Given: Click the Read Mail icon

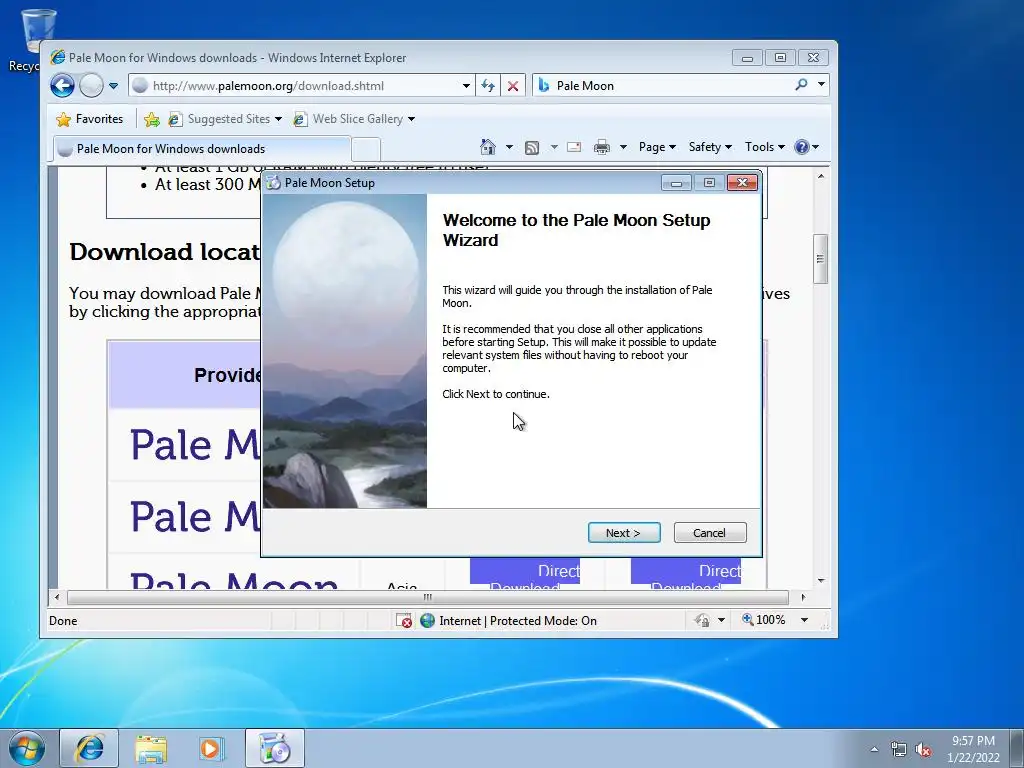Looking at the screenshot, I should pos(574,147).
